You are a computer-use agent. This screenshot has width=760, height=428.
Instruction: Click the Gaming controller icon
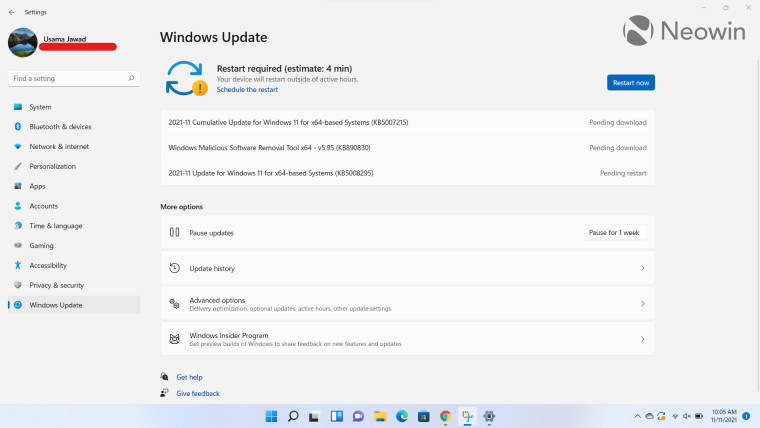click(18, 245)
